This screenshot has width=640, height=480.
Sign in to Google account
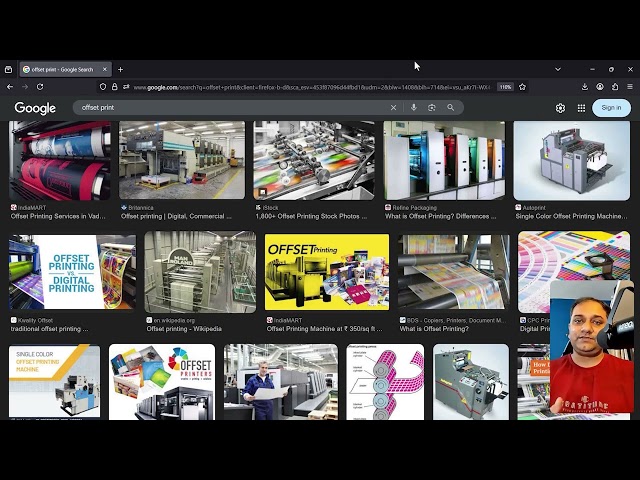click(x=611, y=108)
